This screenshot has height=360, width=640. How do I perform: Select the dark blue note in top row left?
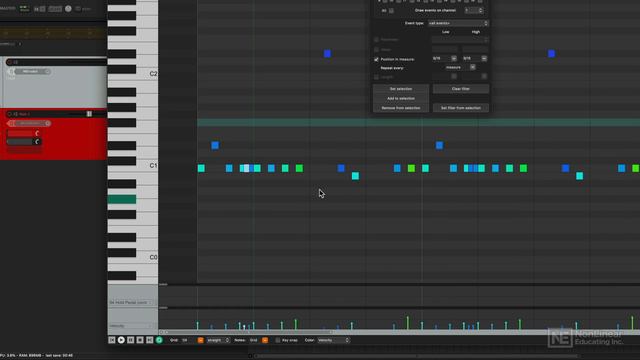click(327, 53)
